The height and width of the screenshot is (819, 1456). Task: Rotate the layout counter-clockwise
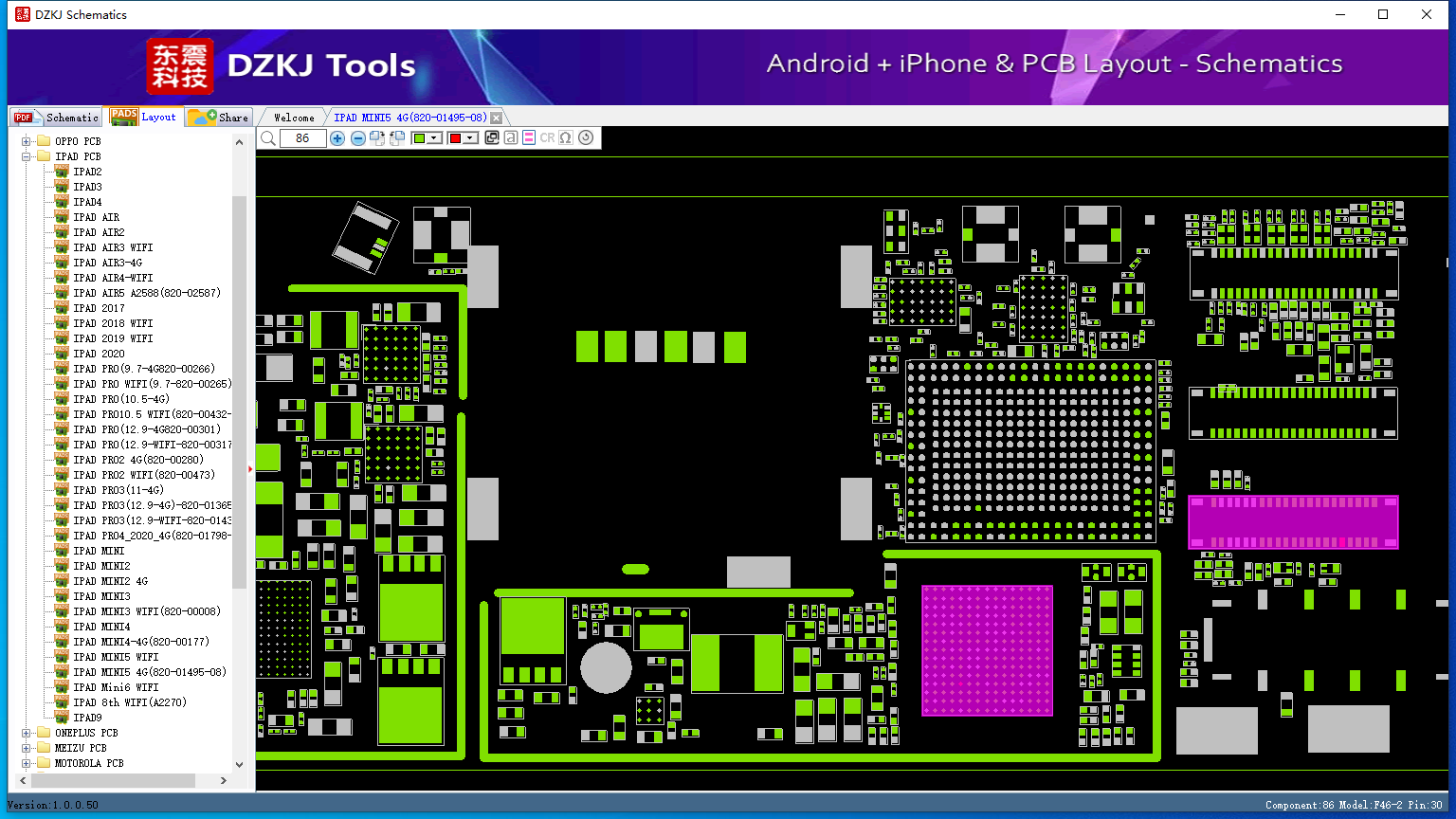pyautogui.click(x=397, y=138)
